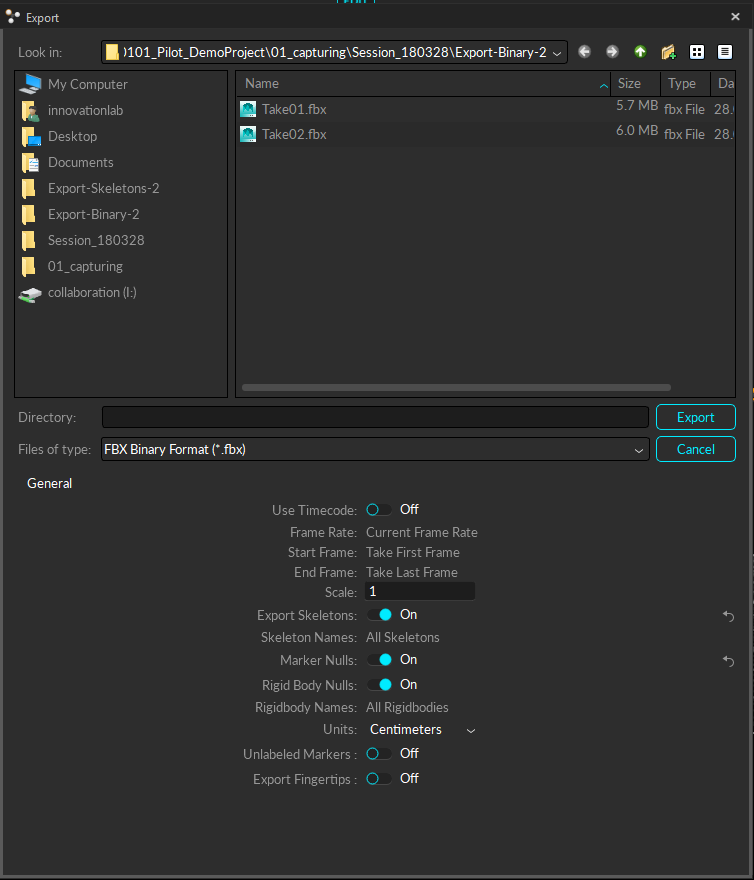Reset Marker Nulls to default

[728, 661]
